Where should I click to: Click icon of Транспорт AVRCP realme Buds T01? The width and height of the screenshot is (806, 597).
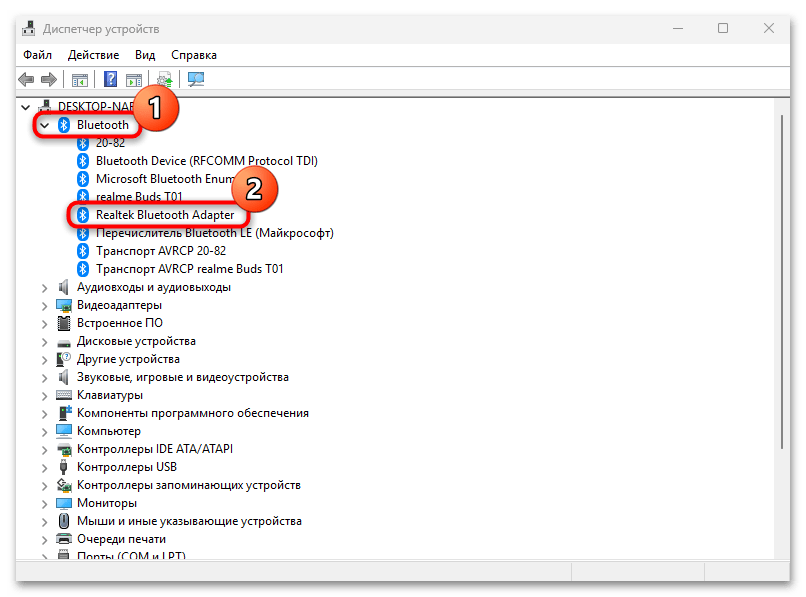83,269
